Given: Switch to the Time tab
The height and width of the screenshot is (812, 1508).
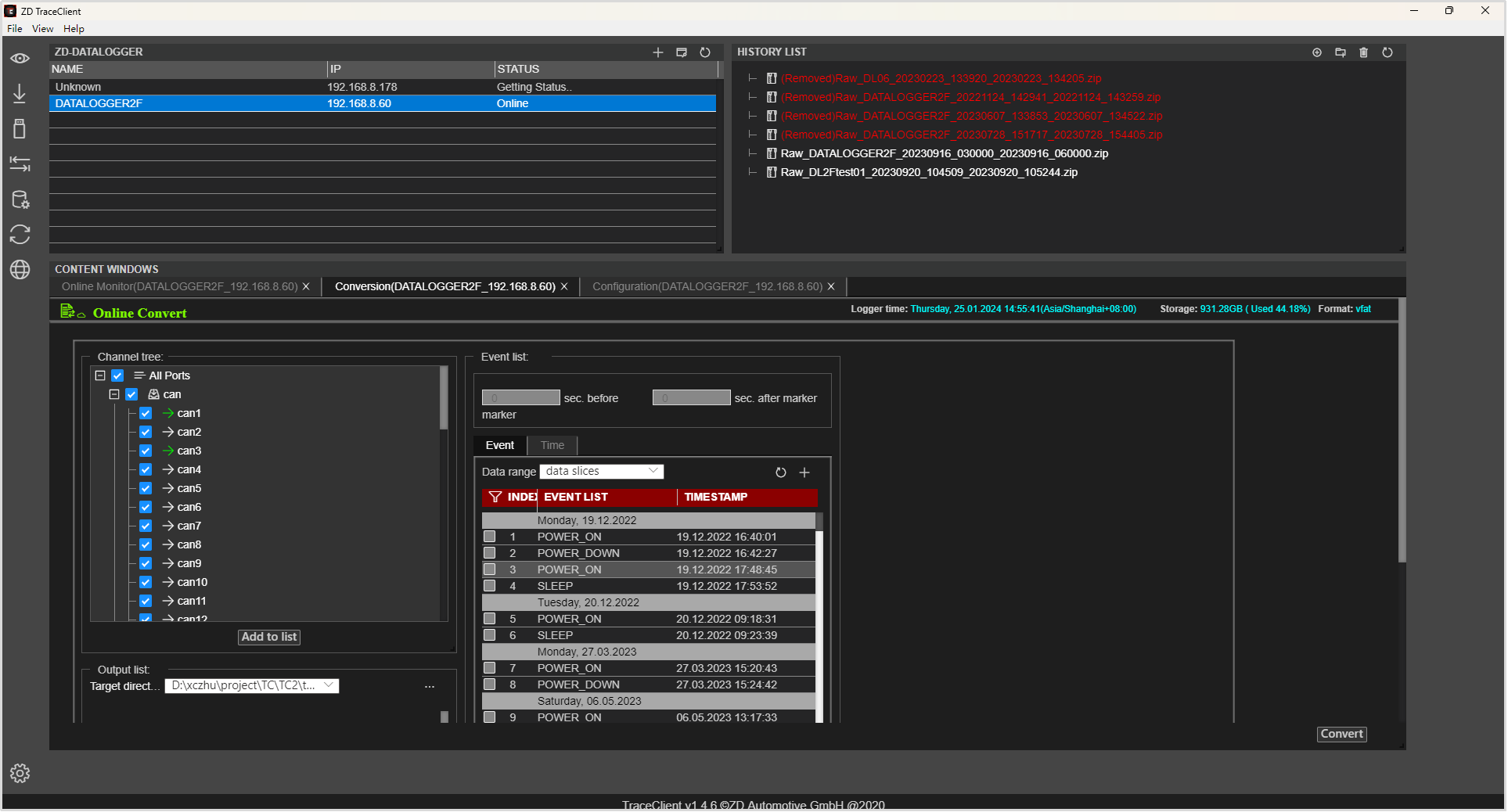Looking at the screenshot, I should 552,445.
